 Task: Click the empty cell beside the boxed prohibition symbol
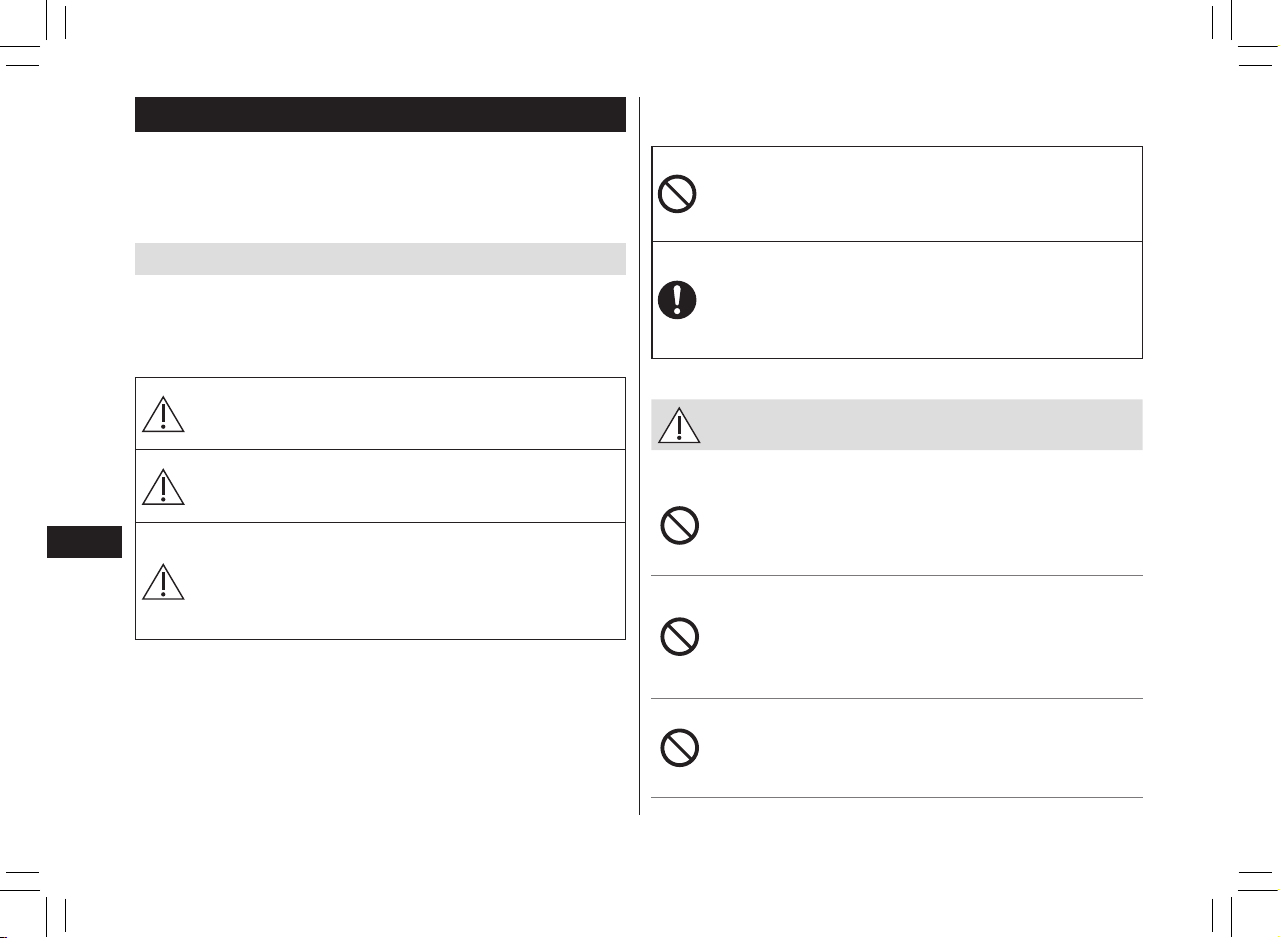[918, 194]
